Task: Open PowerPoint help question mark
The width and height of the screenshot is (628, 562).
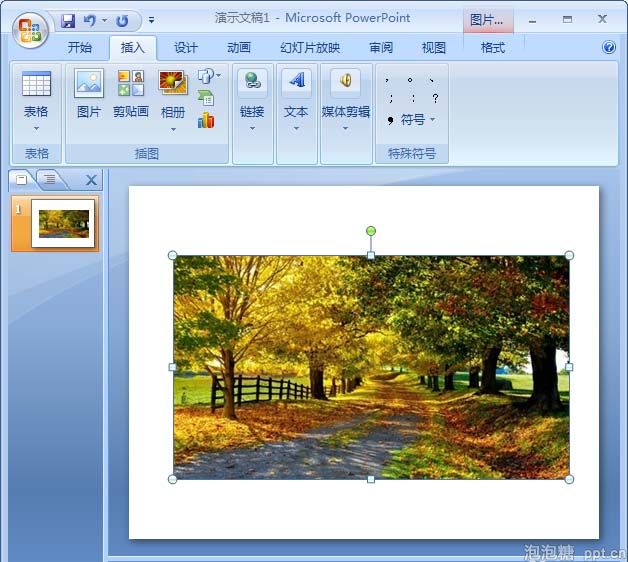Action: pos(609,47)
